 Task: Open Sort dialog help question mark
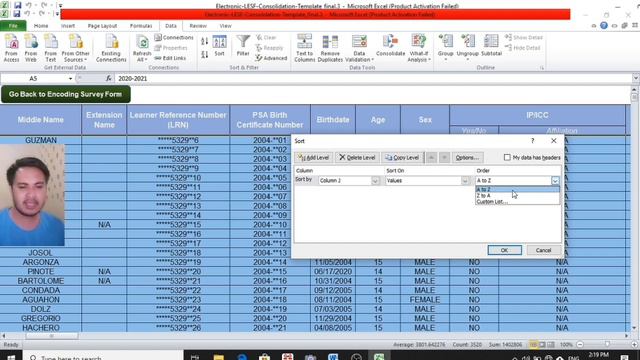[532, 141]
